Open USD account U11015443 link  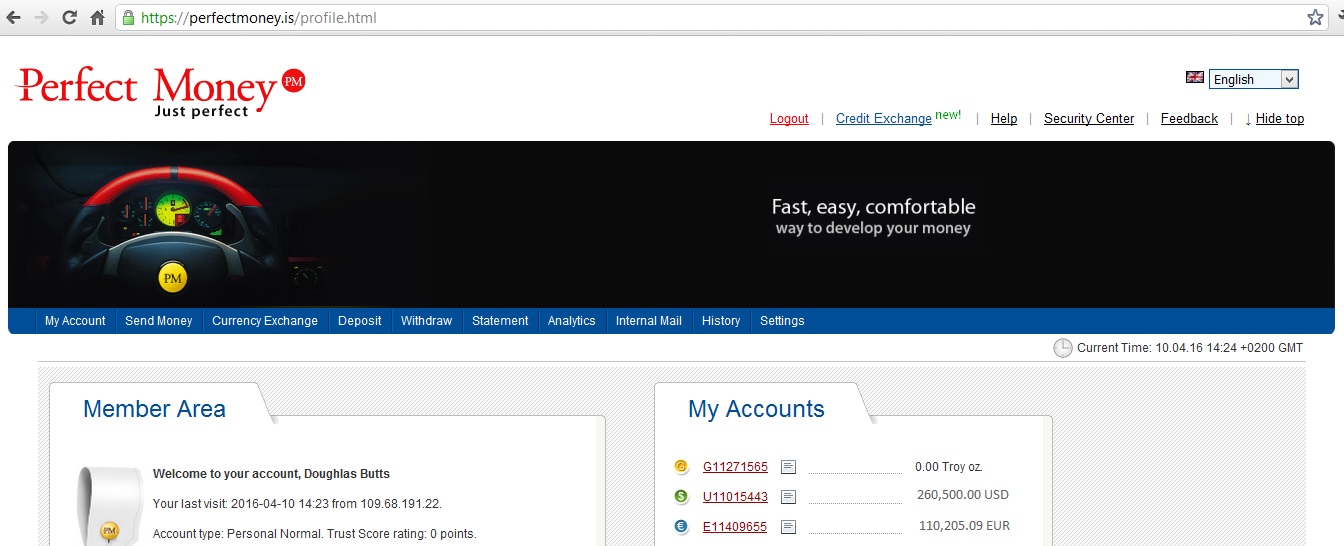pyautogui.click(x=735, y=496)
